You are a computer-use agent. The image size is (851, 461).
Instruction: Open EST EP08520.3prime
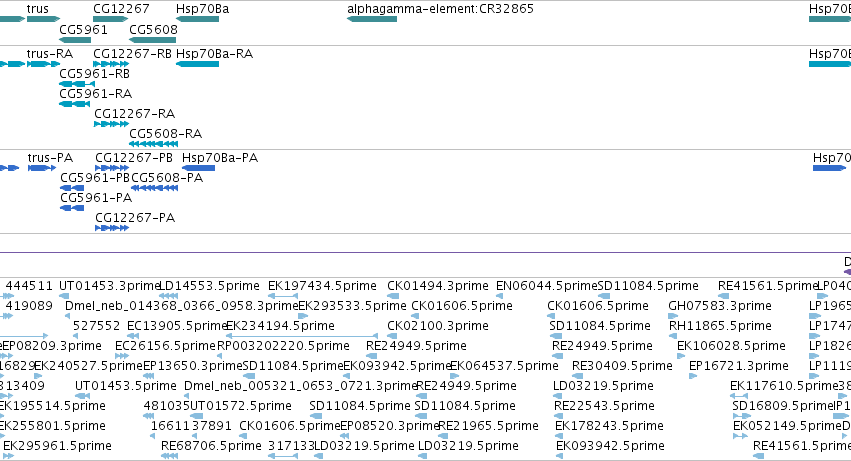pos(389,427)
